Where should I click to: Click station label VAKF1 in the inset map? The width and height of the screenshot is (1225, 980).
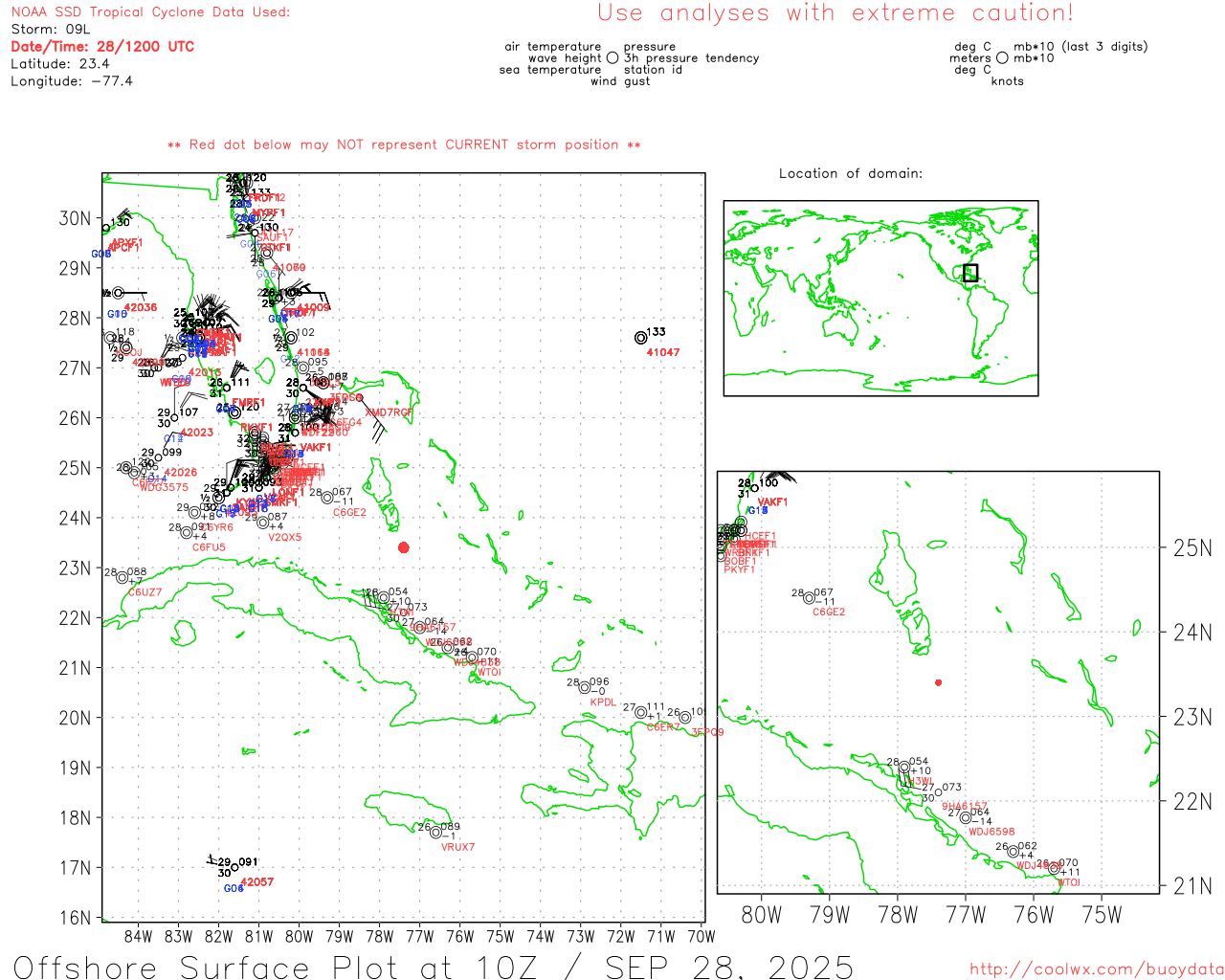click(x=772, y=502)
